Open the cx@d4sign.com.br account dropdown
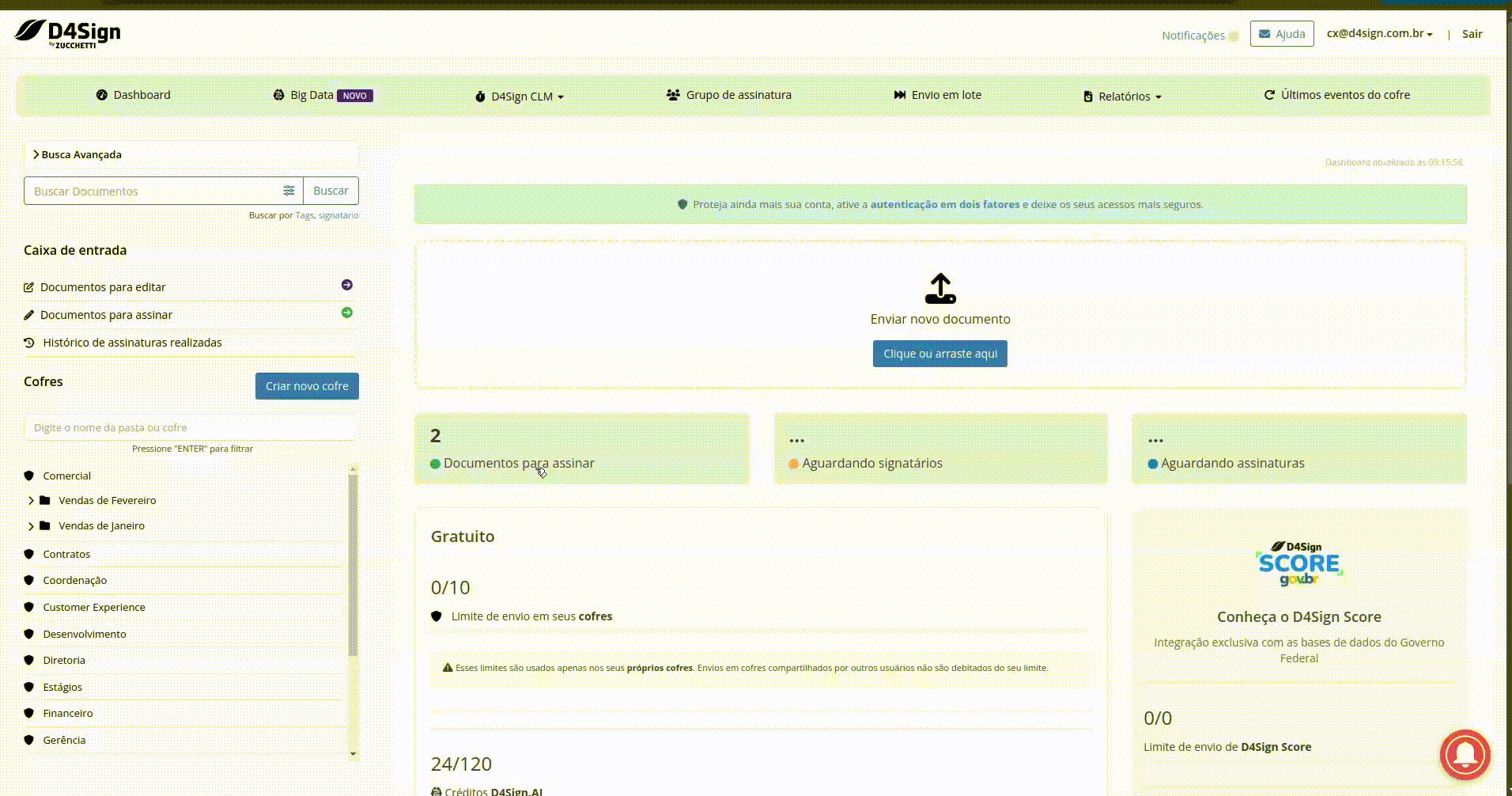This screenshot has height=796, width=1512. [x=1380, y=33]
